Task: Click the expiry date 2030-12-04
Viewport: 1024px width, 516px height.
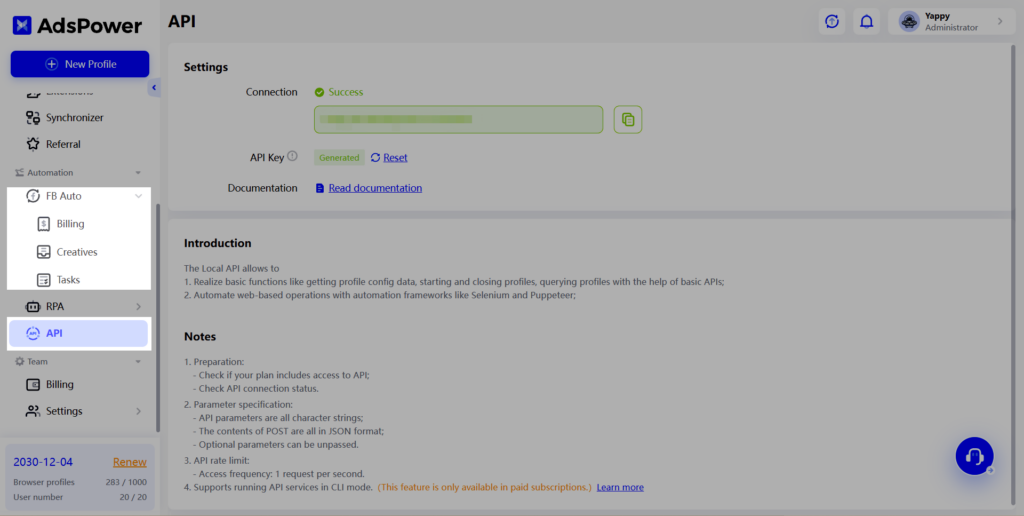Action: [43, 462]
